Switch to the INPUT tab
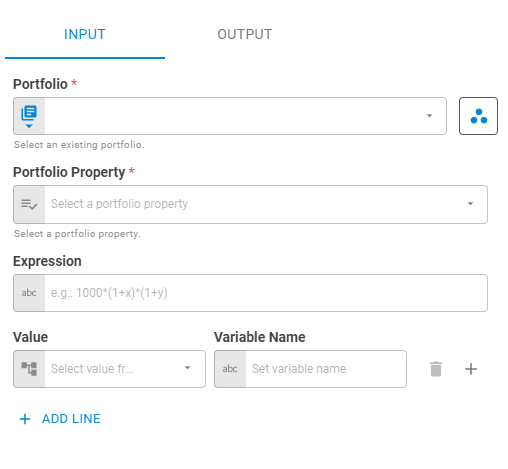508x469 pixels. pos(85,34)
